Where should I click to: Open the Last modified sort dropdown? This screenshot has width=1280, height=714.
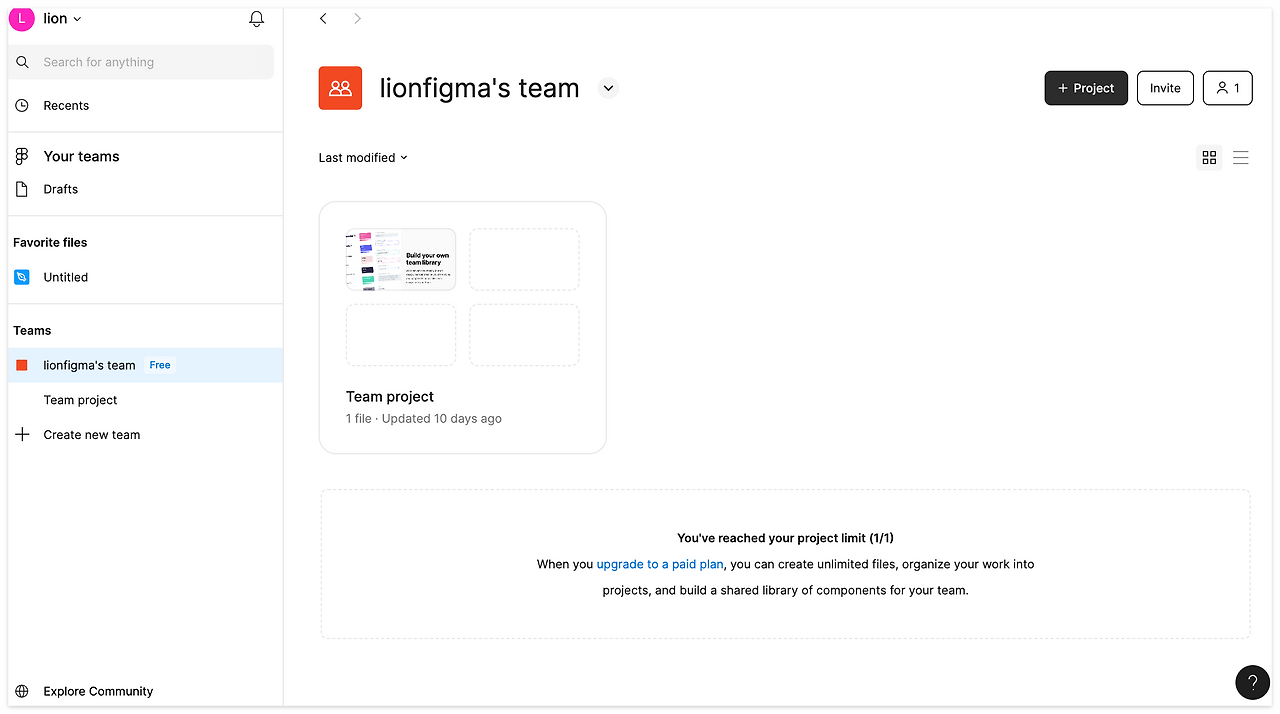pyautogui.click(x=363, y=158)
